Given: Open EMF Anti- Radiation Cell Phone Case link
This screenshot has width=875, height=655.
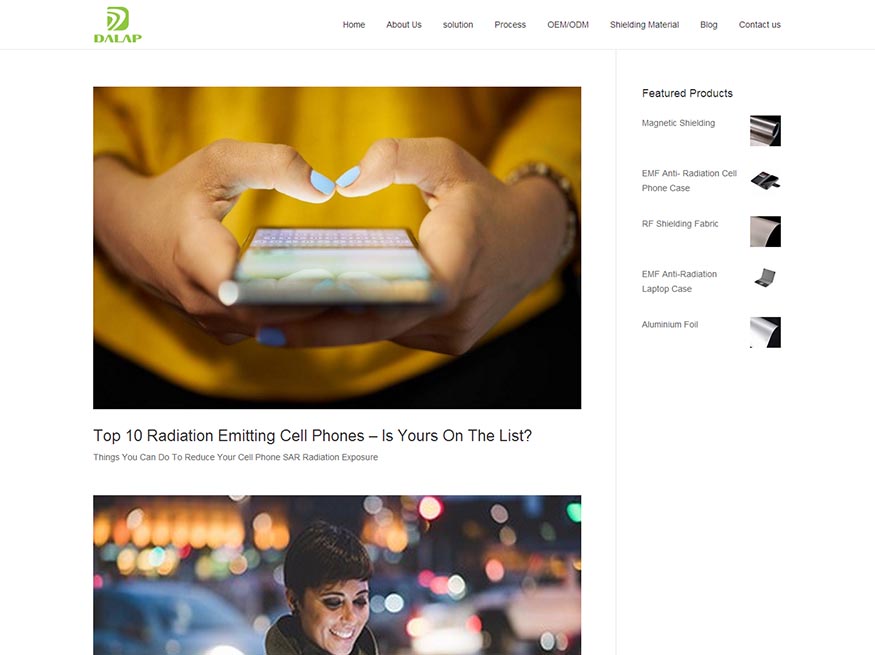Looking at the screenshot, I should (689, 181).
